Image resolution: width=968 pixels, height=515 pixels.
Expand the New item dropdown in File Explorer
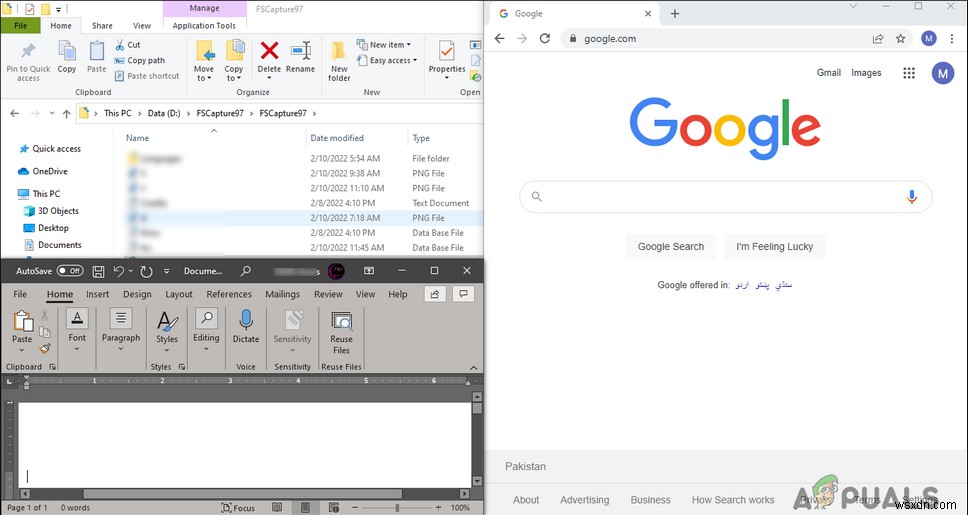coord(409,44)
